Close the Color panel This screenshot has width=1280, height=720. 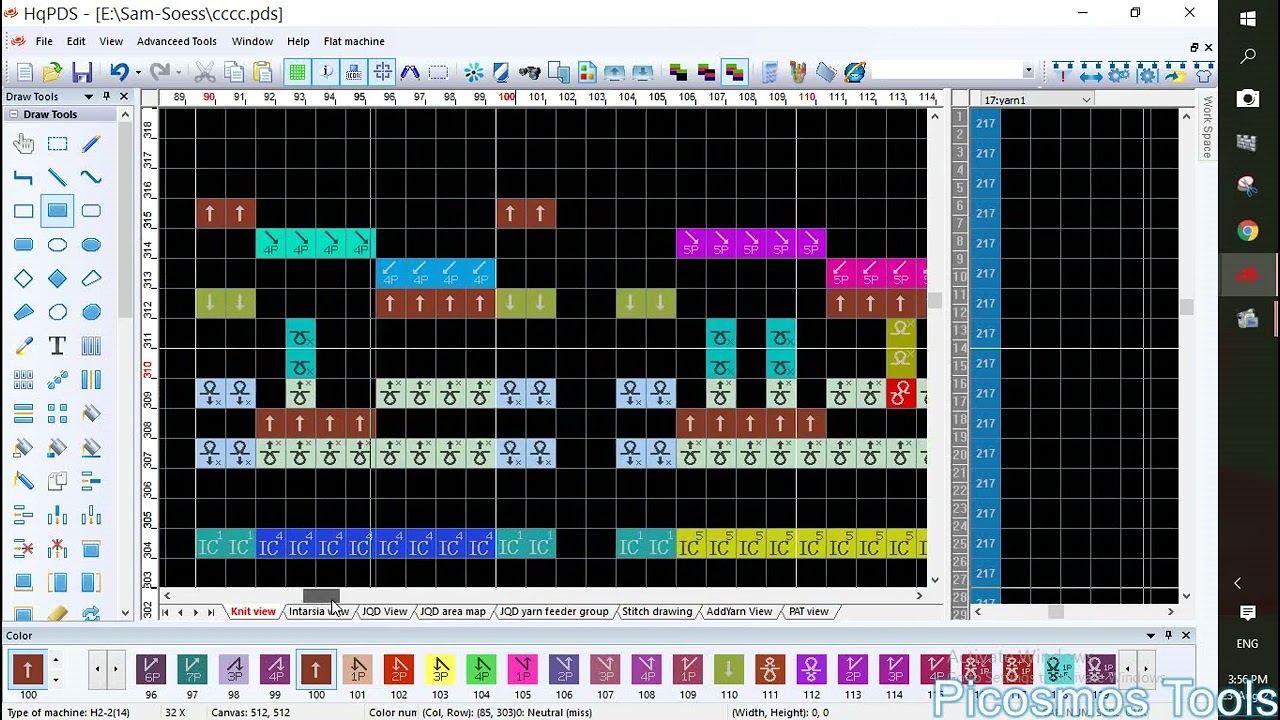point(1186,635)
